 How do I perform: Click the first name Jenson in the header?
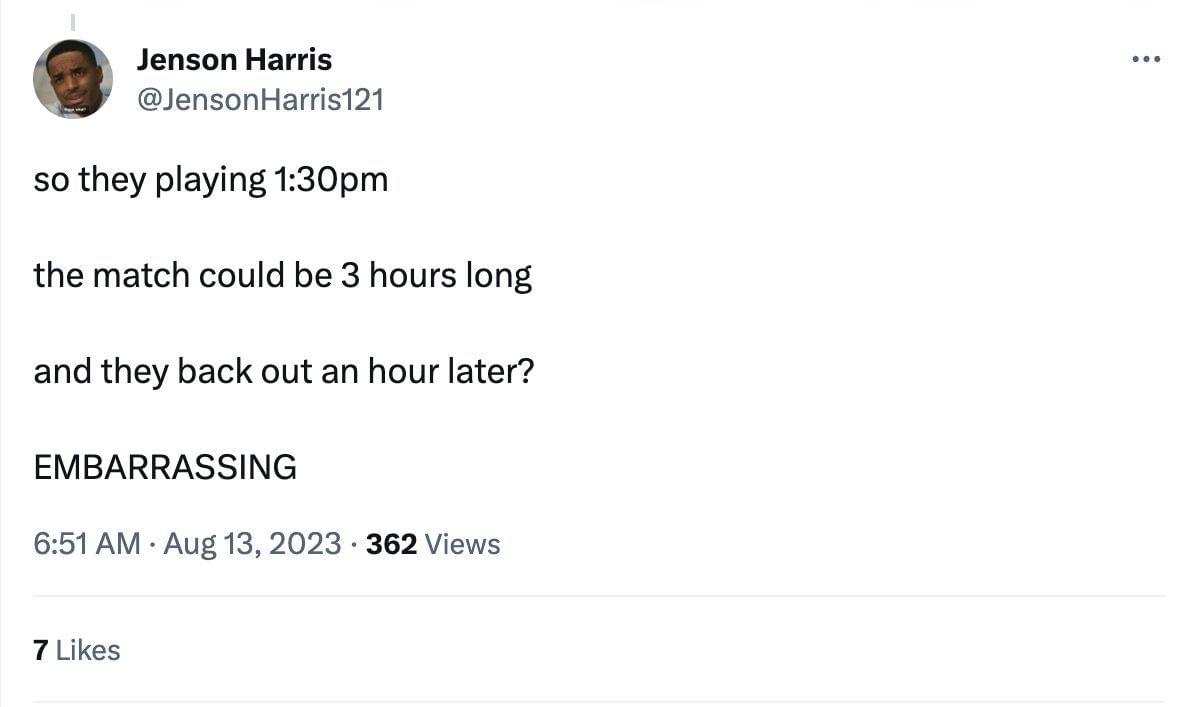179,60
